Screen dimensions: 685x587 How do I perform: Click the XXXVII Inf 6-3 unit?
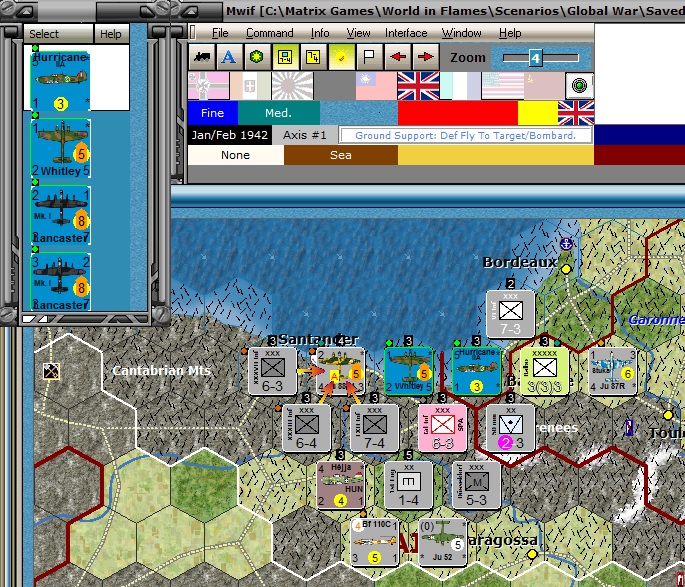pyautogui.click(x=273, y=371)
